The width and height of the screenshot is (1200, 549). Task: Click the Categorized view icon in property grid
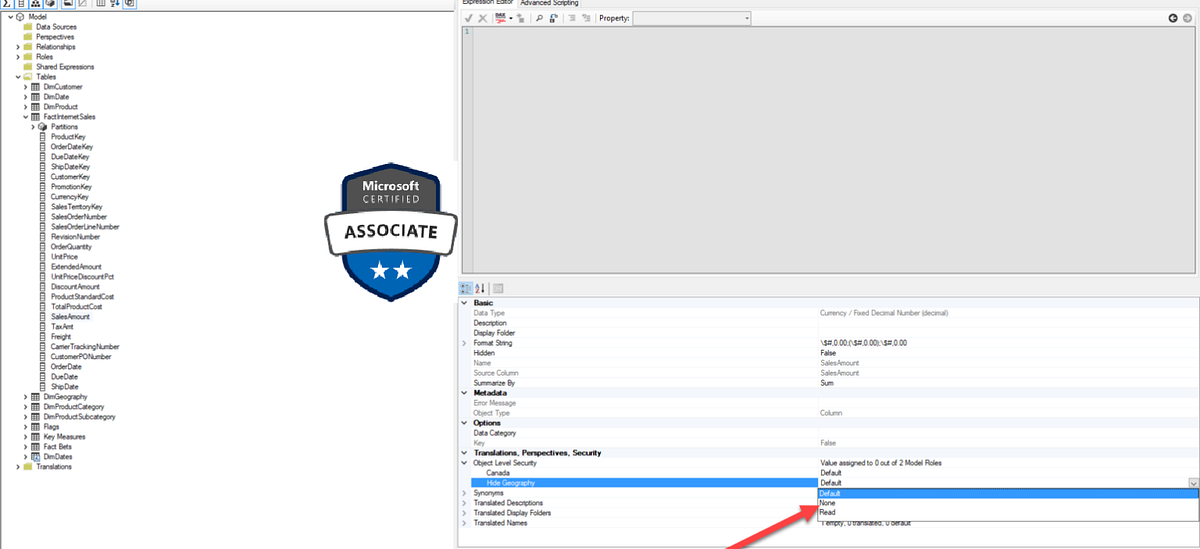(x=465, y=287)
